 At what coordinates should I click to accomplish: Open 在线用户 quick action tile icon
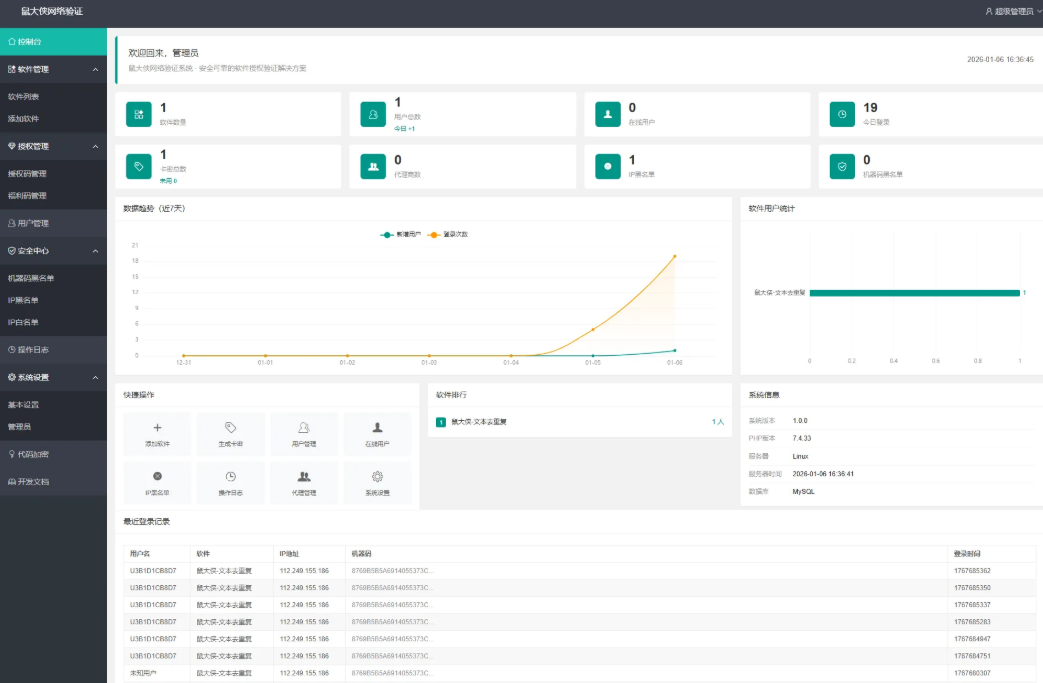click(377, 427)
